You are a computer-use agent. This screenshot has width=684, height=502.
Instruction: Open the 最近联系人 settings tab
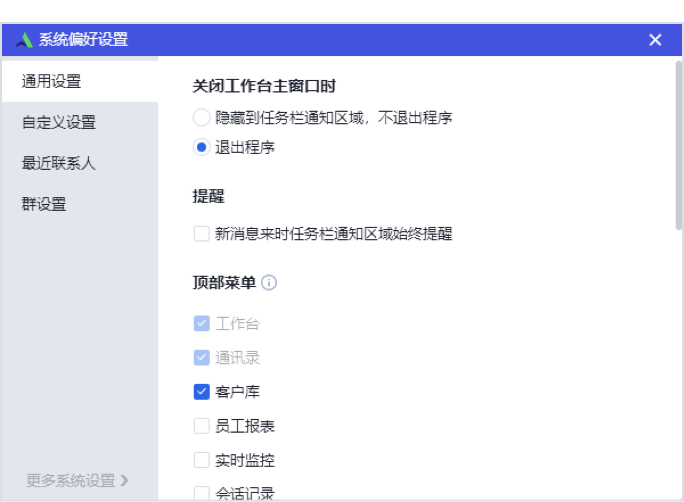click(80, 163)
